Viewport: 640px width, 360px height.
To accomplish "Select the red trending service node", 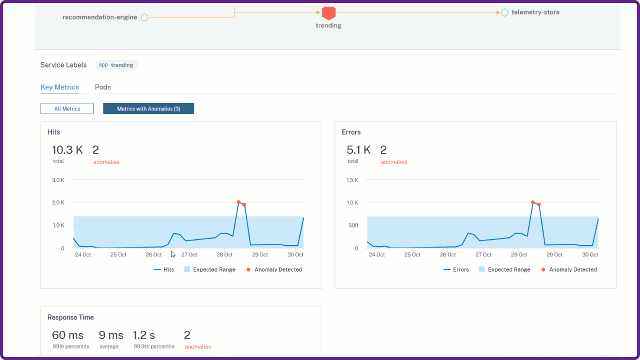I will (x=329, y=13).
